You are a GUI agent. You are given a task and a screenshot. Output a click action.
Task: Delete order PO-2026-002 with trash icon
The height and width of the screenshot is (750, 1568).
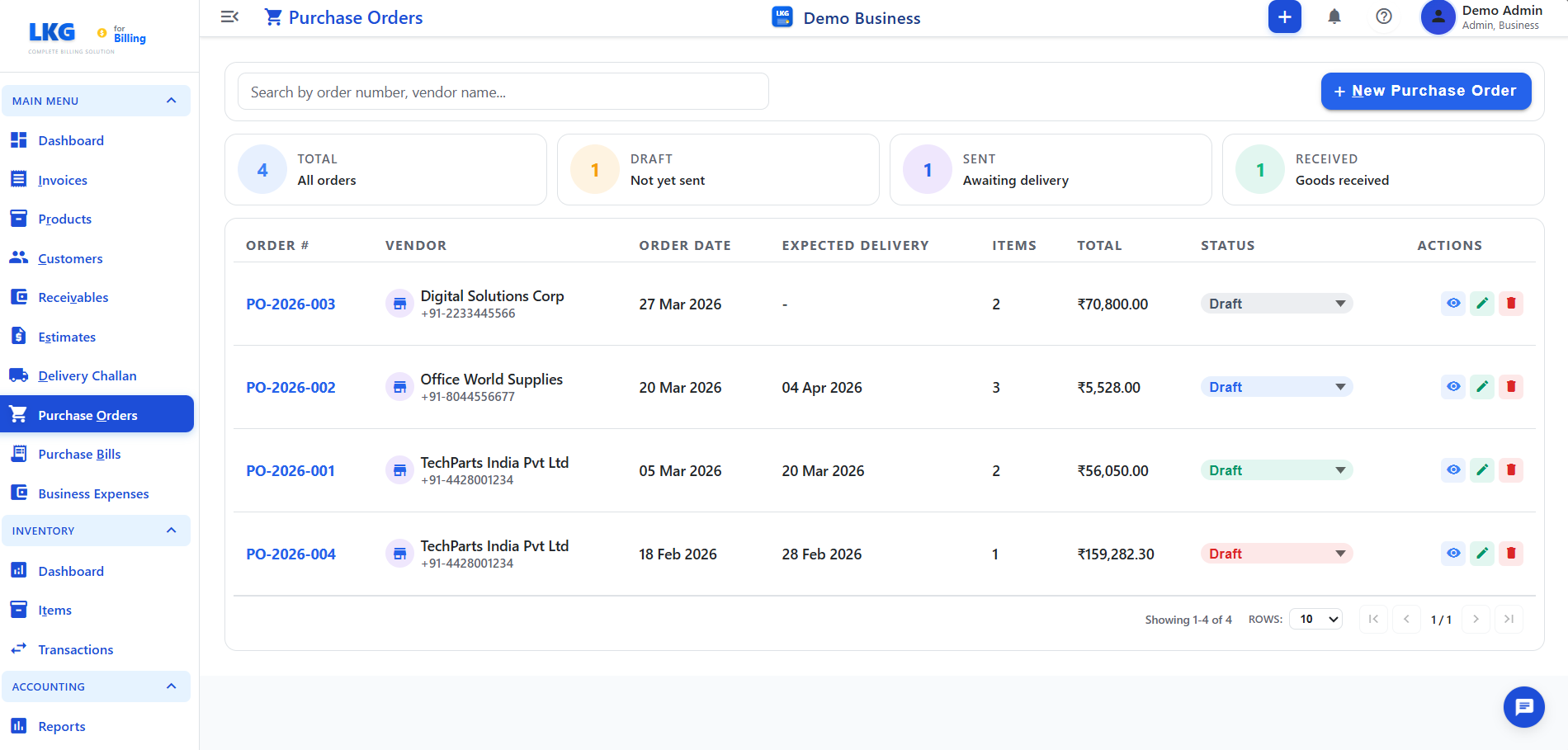pyautogui.click(x=1511, y=387)
